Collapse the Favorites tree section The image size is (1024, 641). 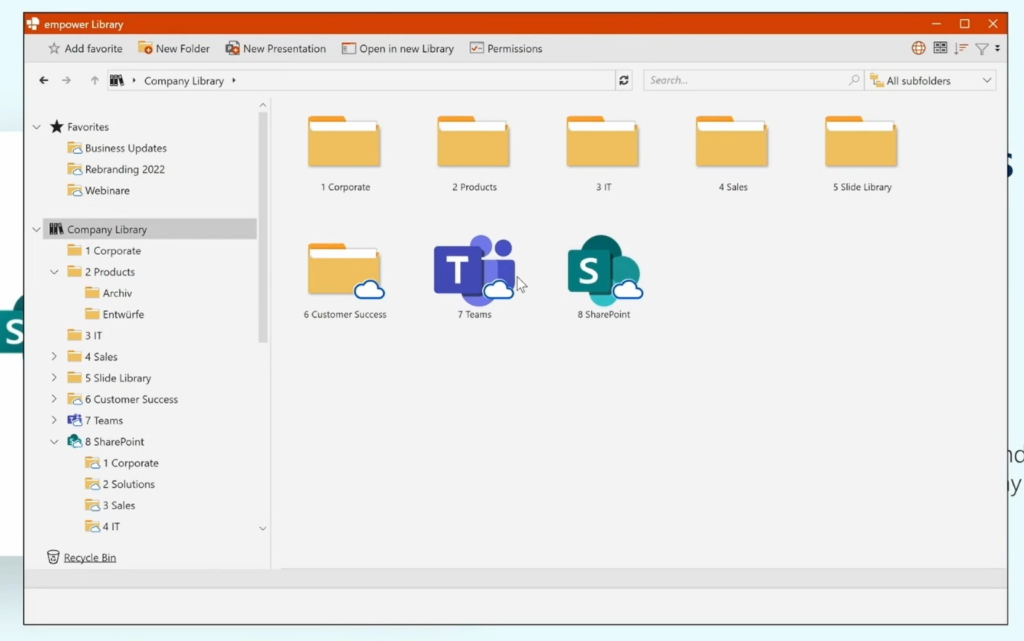37,127
